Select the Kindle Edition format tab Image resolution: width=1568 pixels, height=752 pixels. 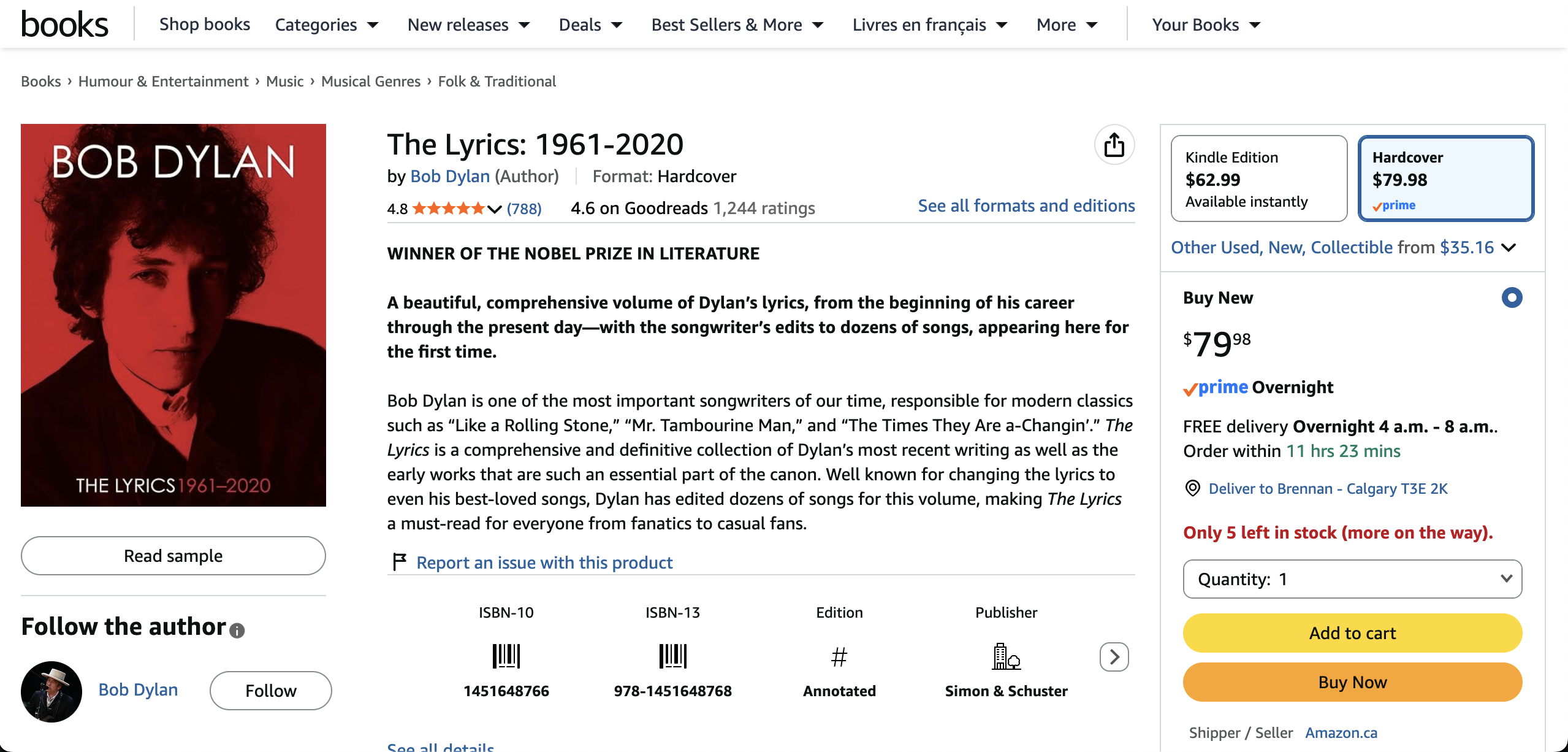pyautogui.click(x=1259, y=178)
